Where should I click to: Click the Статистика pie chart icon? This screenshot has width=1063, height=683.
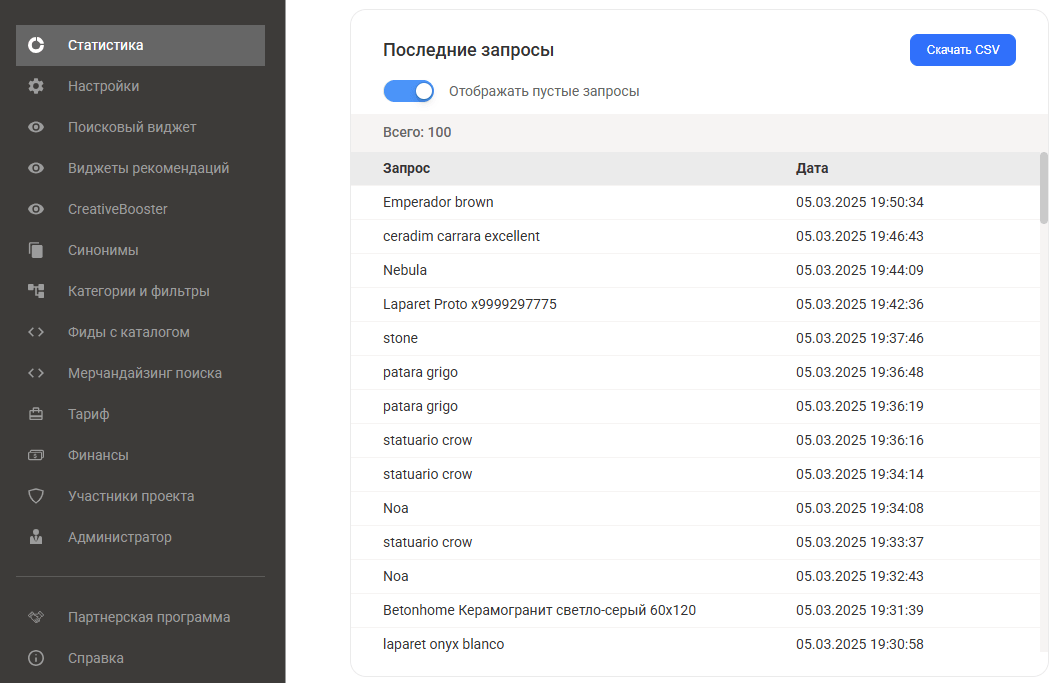36,45
